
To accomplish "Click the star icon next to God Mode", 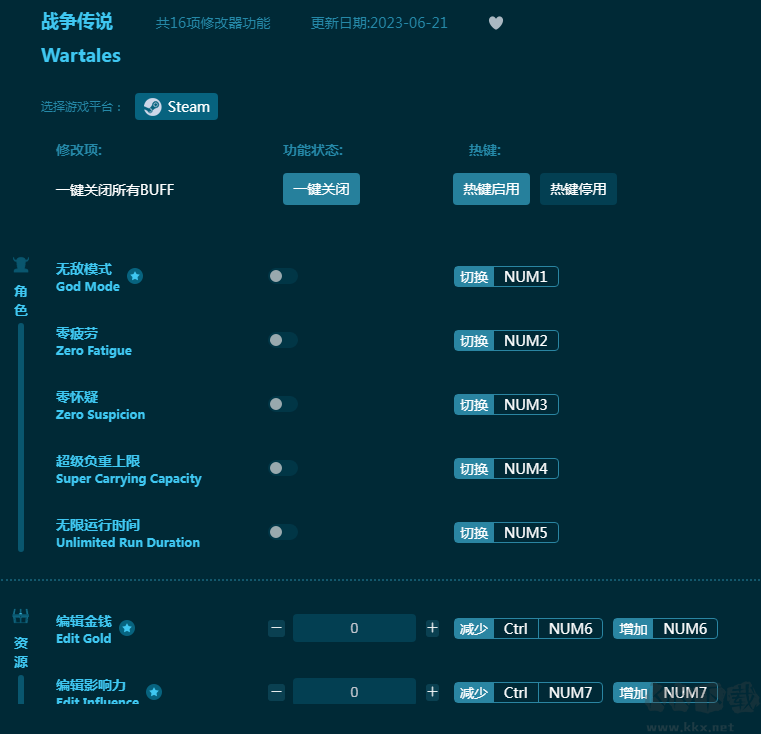I will point(135,276).
